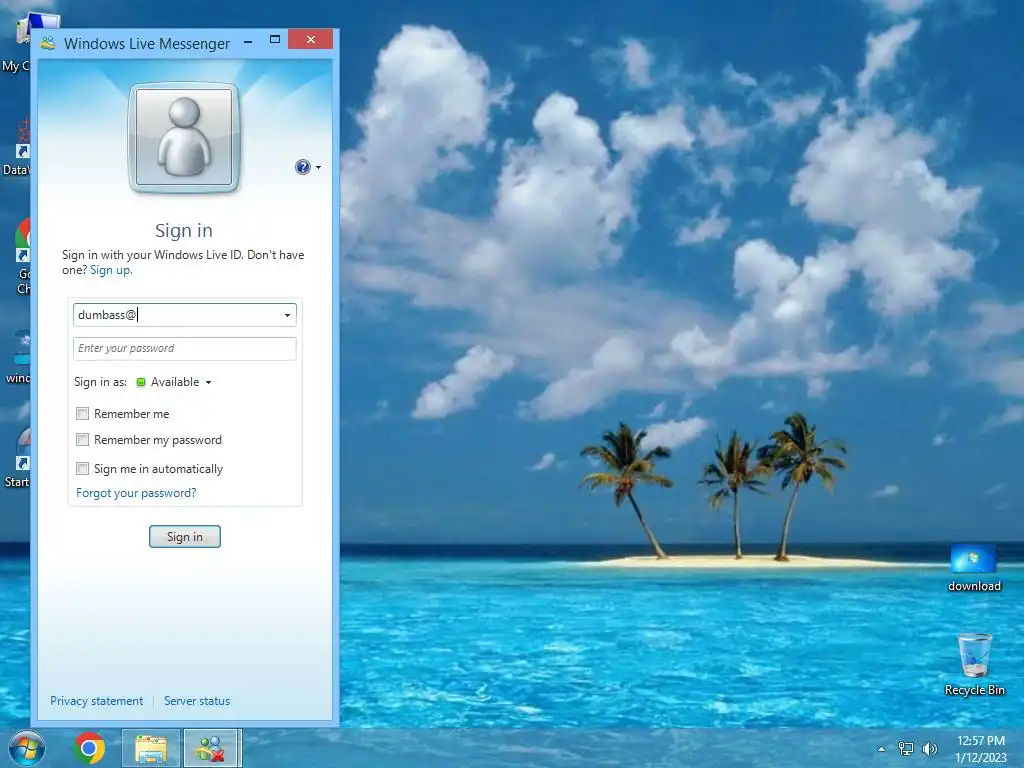
Task: Maximize the Windows Live Messenger window
Action: pyautogui.click(x=275, y=40)
